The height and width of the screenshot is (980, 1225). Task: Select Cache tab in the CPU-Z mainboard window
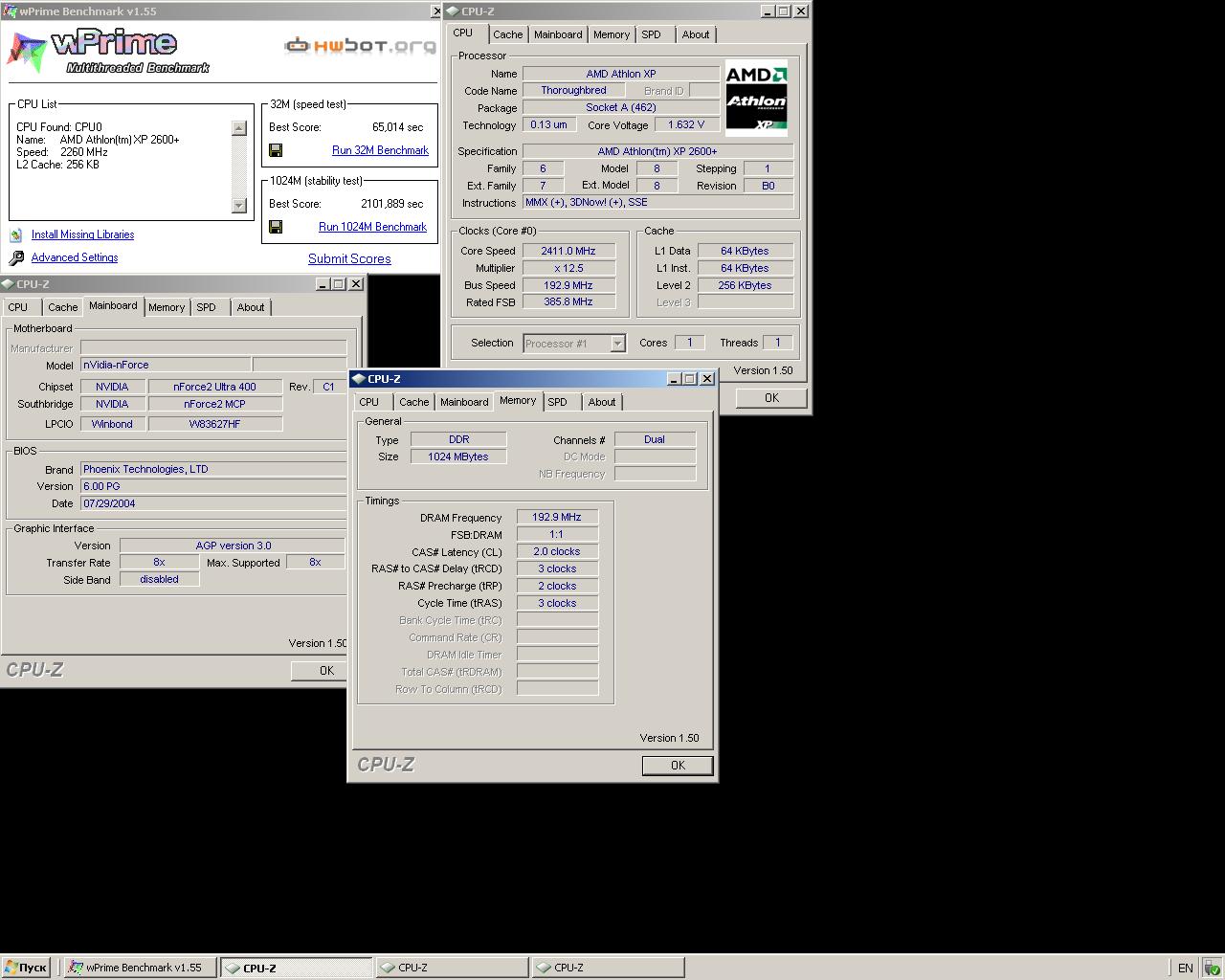(62, 307)
